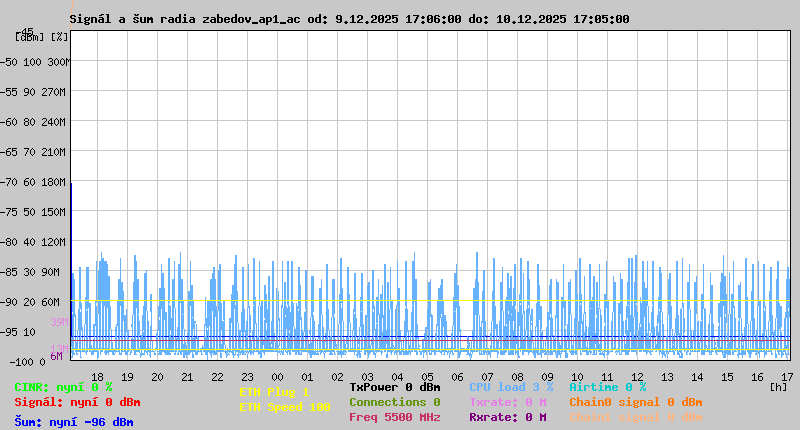This screenshot has width=800, height=430.
Task: Click the '12' hour marker on time axis
Action: [637, 377]
